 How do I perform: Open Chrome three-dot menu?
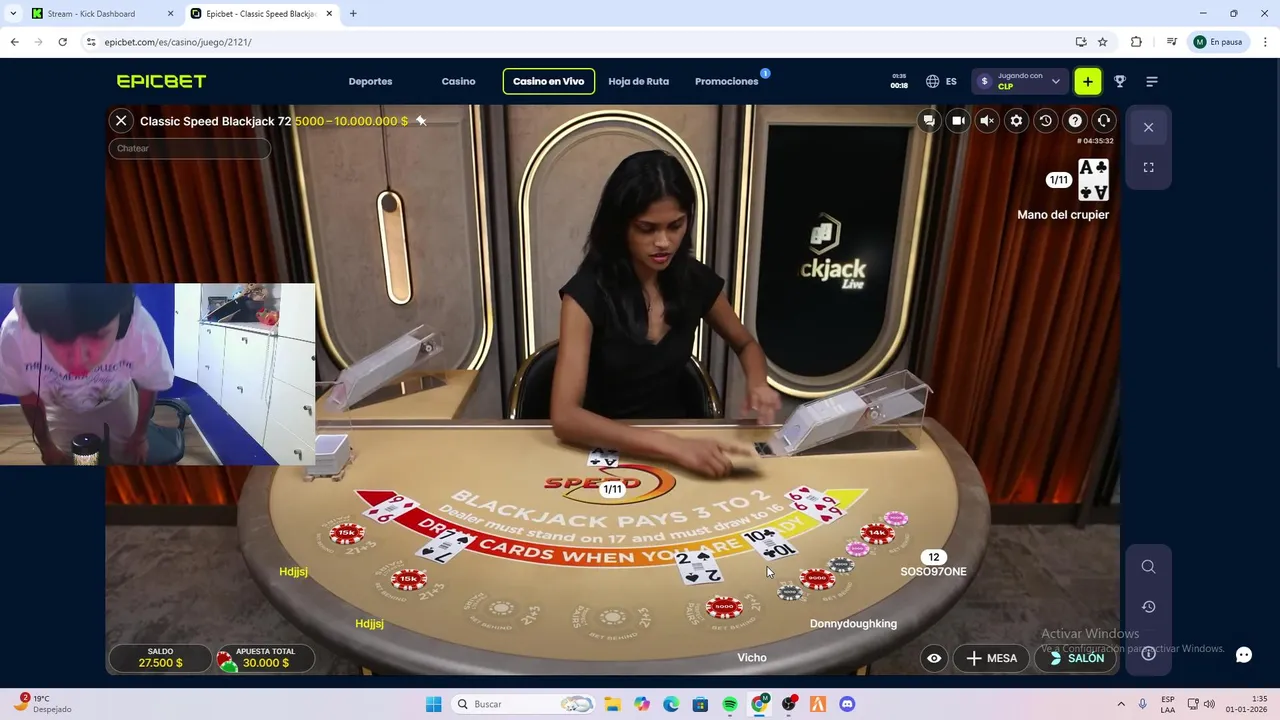1266,42
